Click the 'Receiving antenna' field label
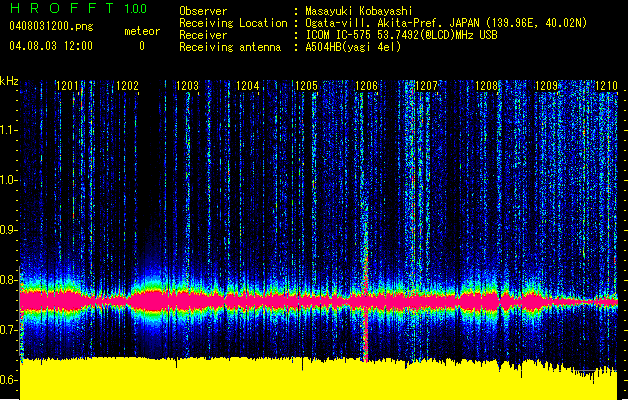Image resolution: width=629 pixels, height=400 pixels. tap(230, 47)
